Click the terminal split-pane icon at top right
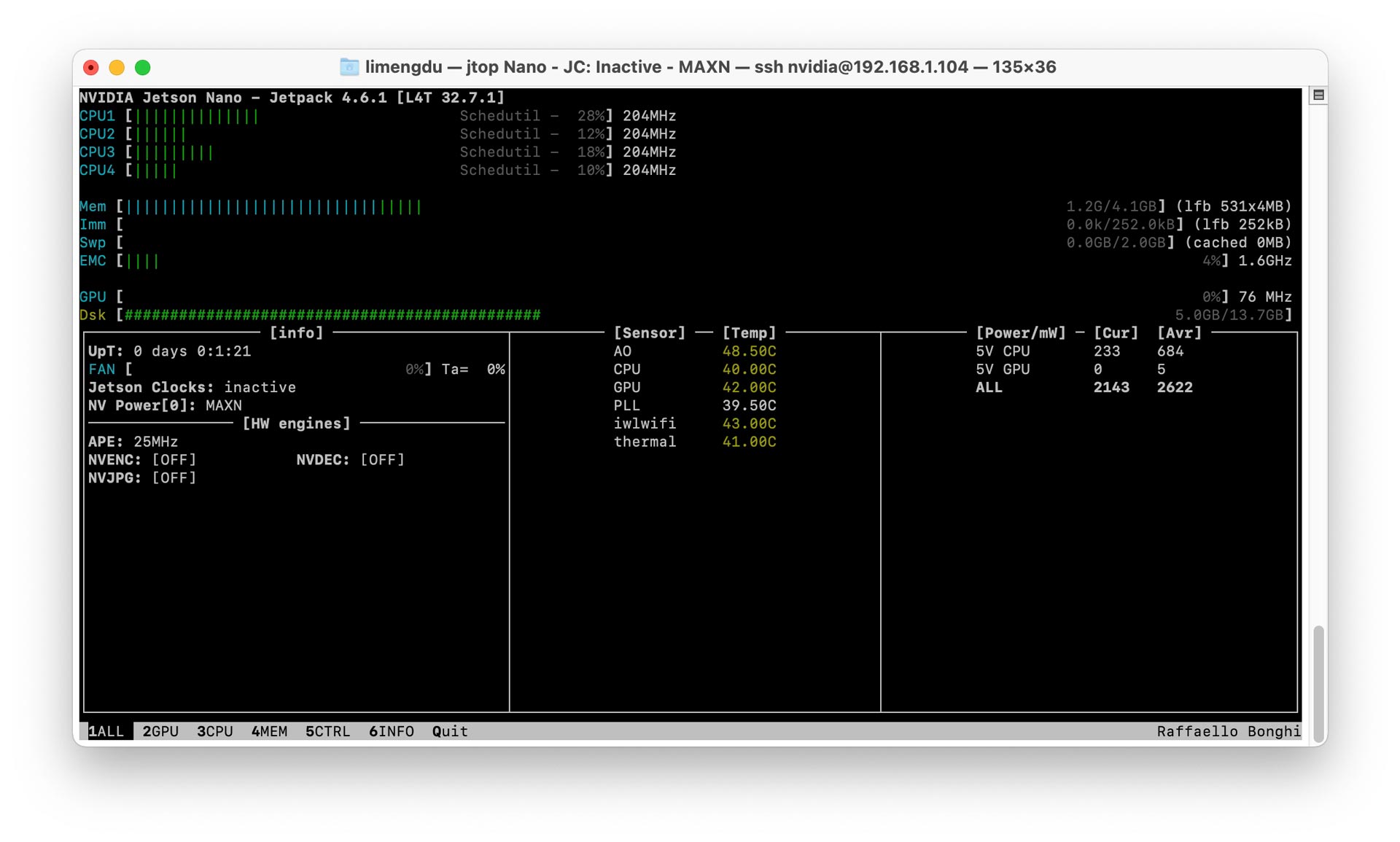 [1318, 95]
